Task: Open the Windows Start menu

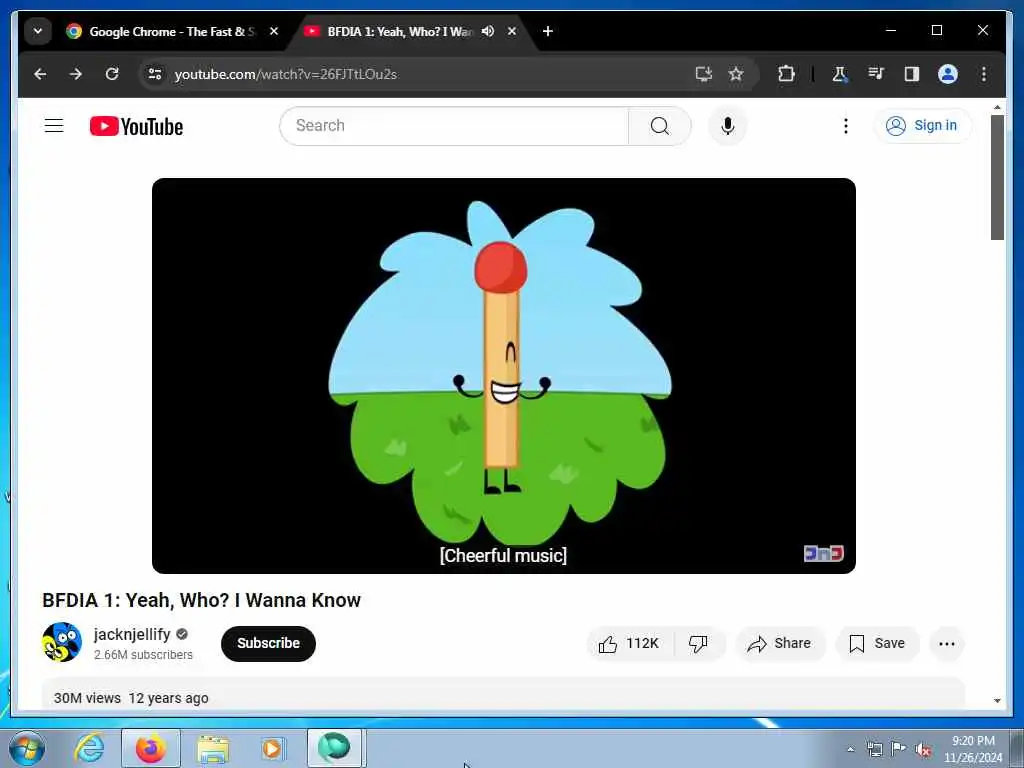Action: (x=27, y=748)
